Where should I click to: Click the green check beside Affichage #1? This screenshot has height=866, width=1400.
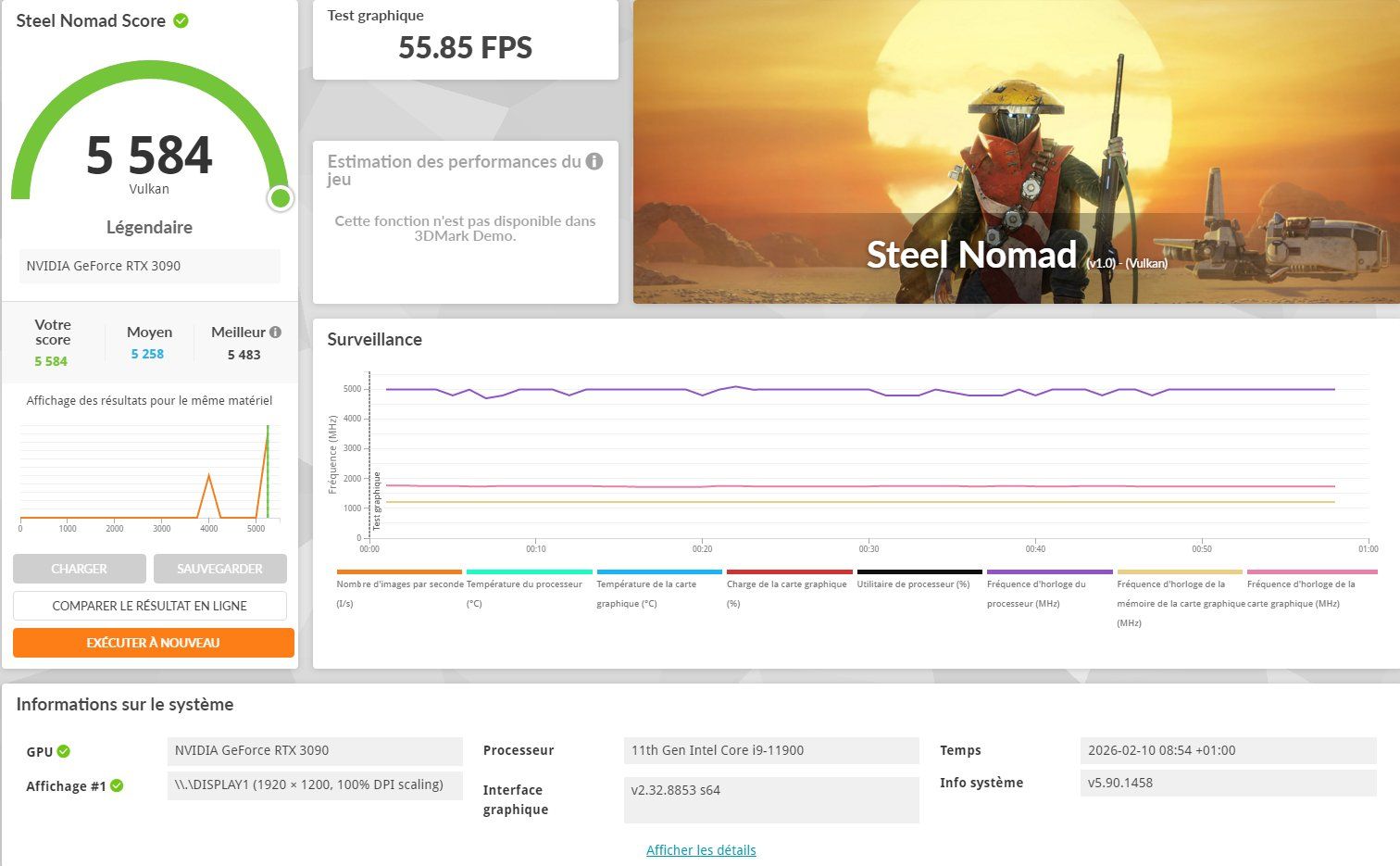pyautogui.click(x=117, y=785)
